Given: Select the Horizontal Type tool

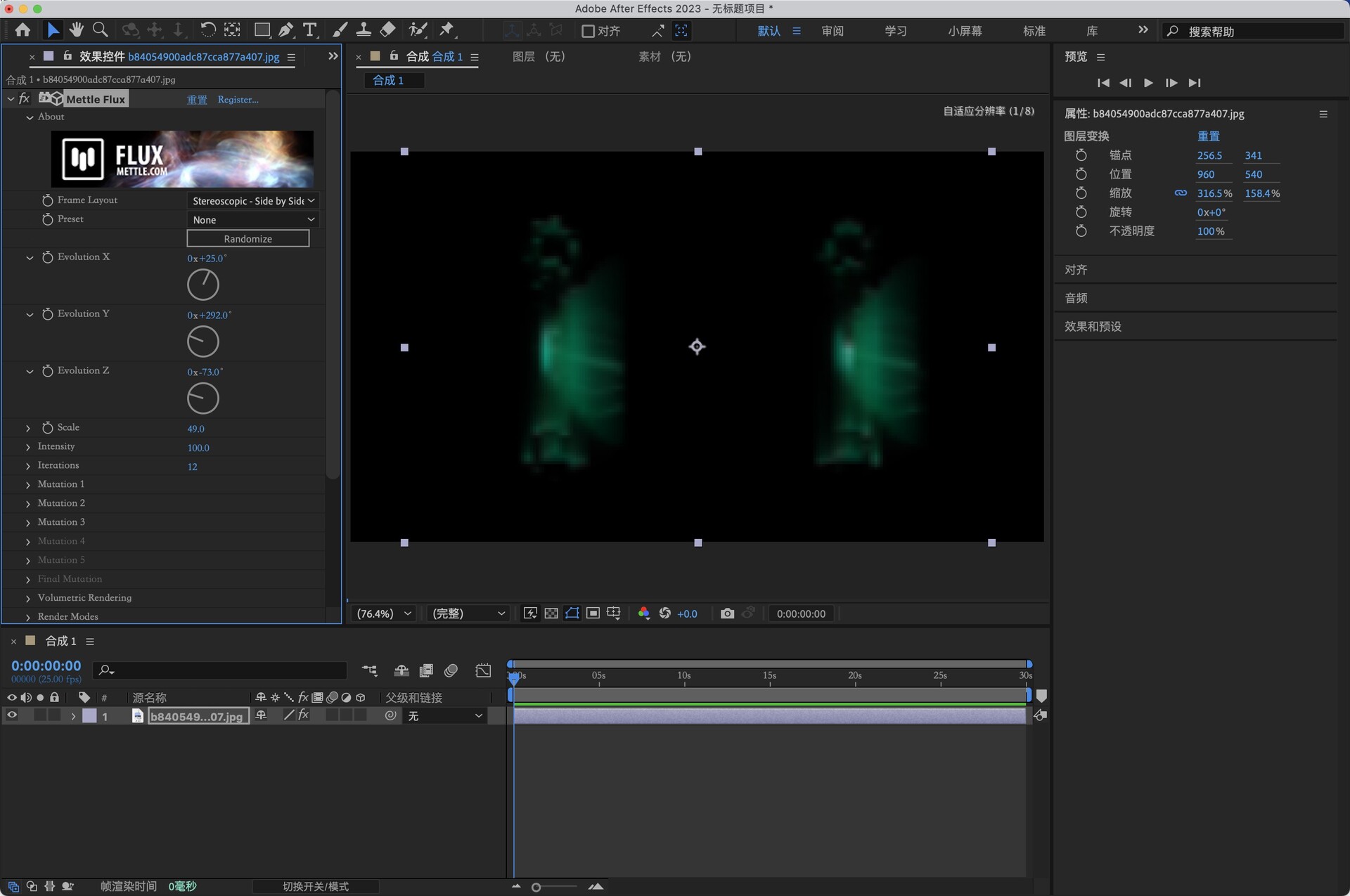Looking at the screenshot, I should point(309,30).
